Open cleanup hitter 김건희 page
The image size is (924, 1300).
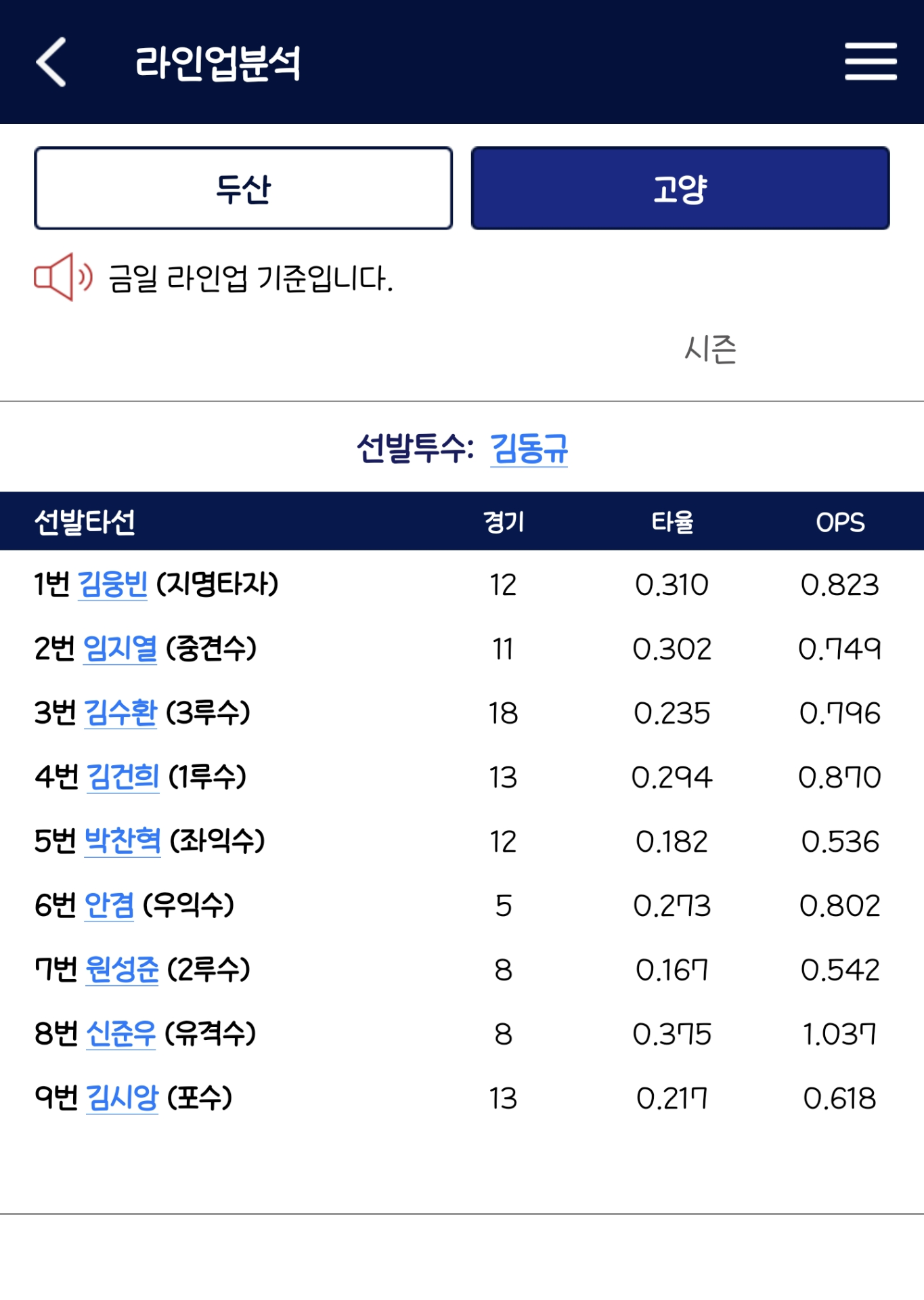[x=123, y=777]
